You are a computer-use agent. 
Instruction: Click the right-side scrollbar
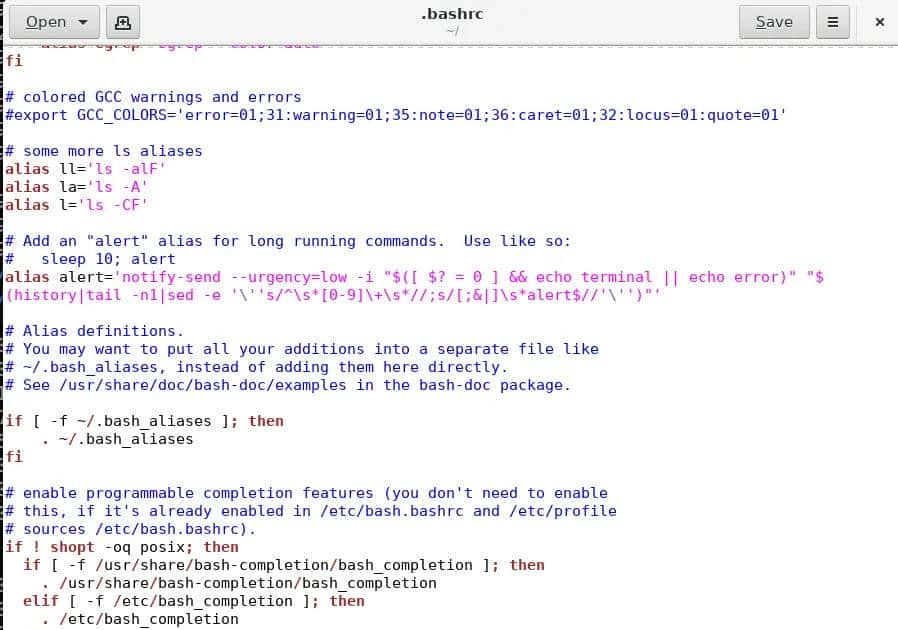pyautogui.click(x=891, y=300)
